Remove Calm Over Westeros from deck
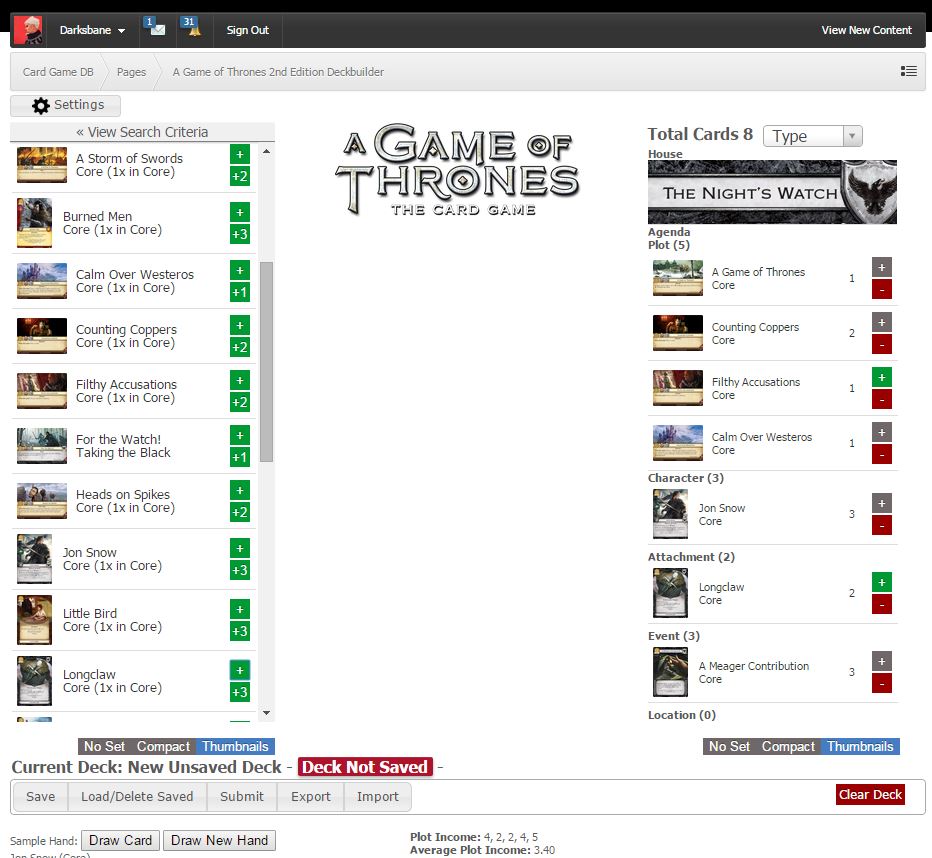Screen dimensions: 932x858 tap(881, 455)
